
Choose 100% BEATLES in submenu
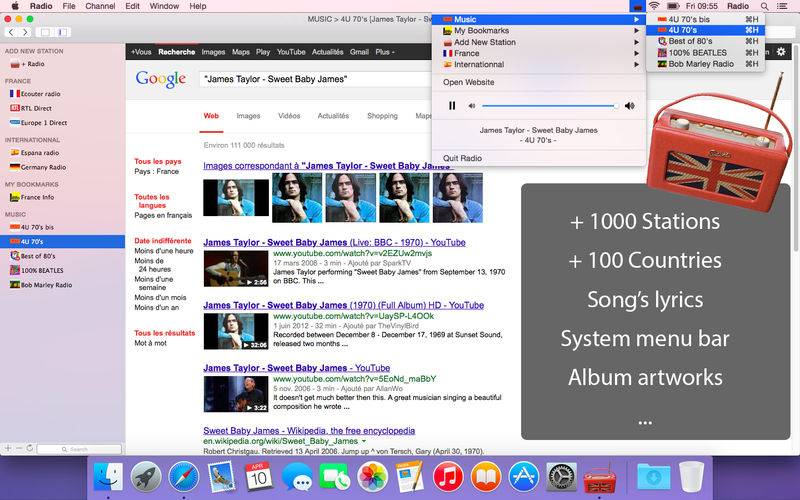tap(705, 53)
